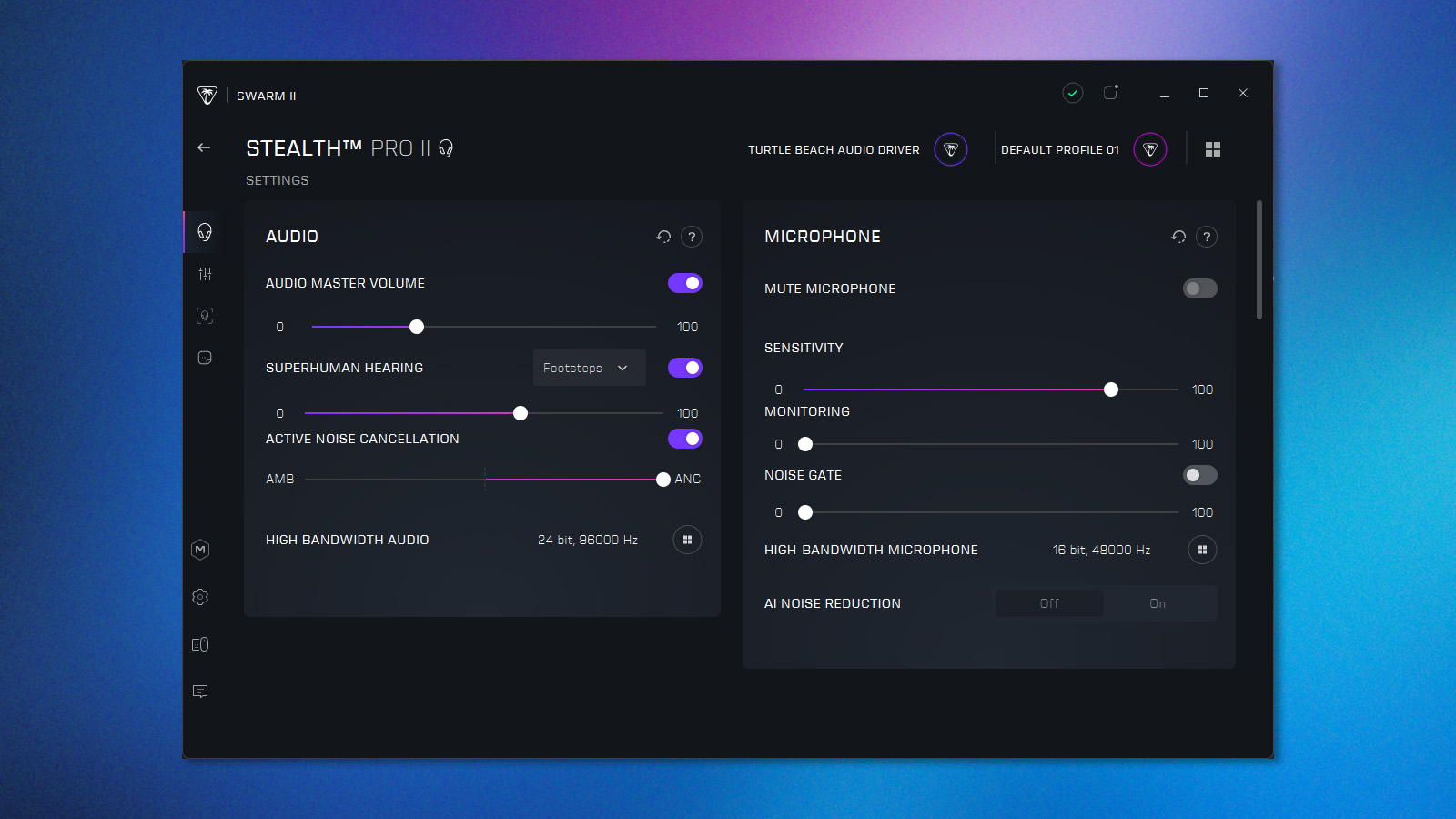
Task: Open the Turtle Beach Audio Driver round icon
Action: (951, 149)
